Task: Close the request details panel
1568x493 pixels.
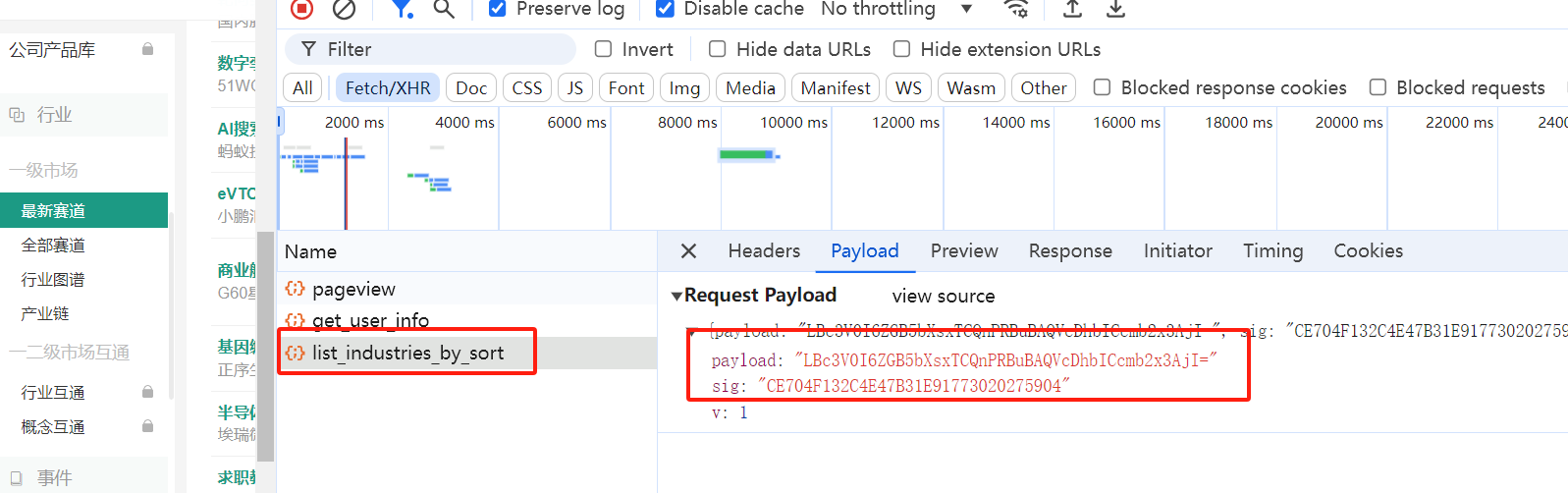Action: coord(689,251)
